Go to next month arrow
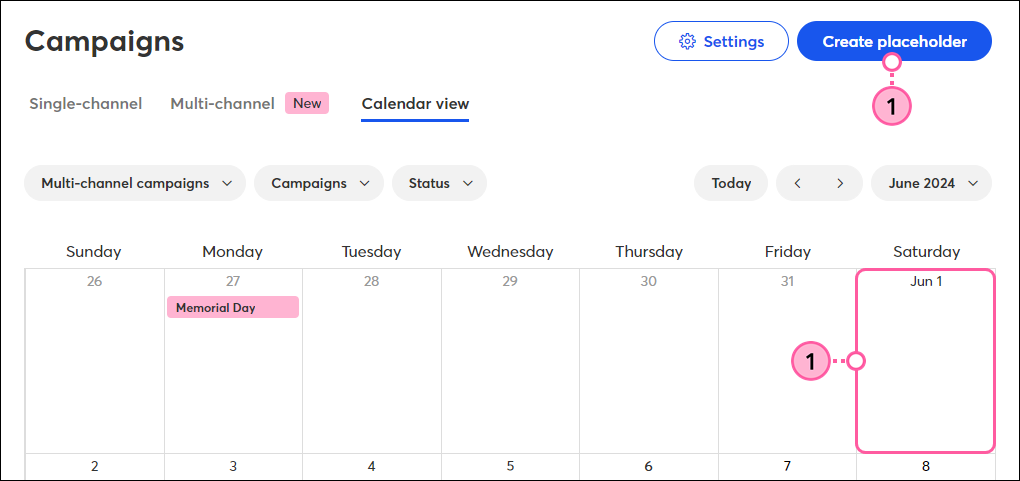Image resolution: width=1020 pixels, height=481 pixels. pyautogui.click(x=840, y=184)
